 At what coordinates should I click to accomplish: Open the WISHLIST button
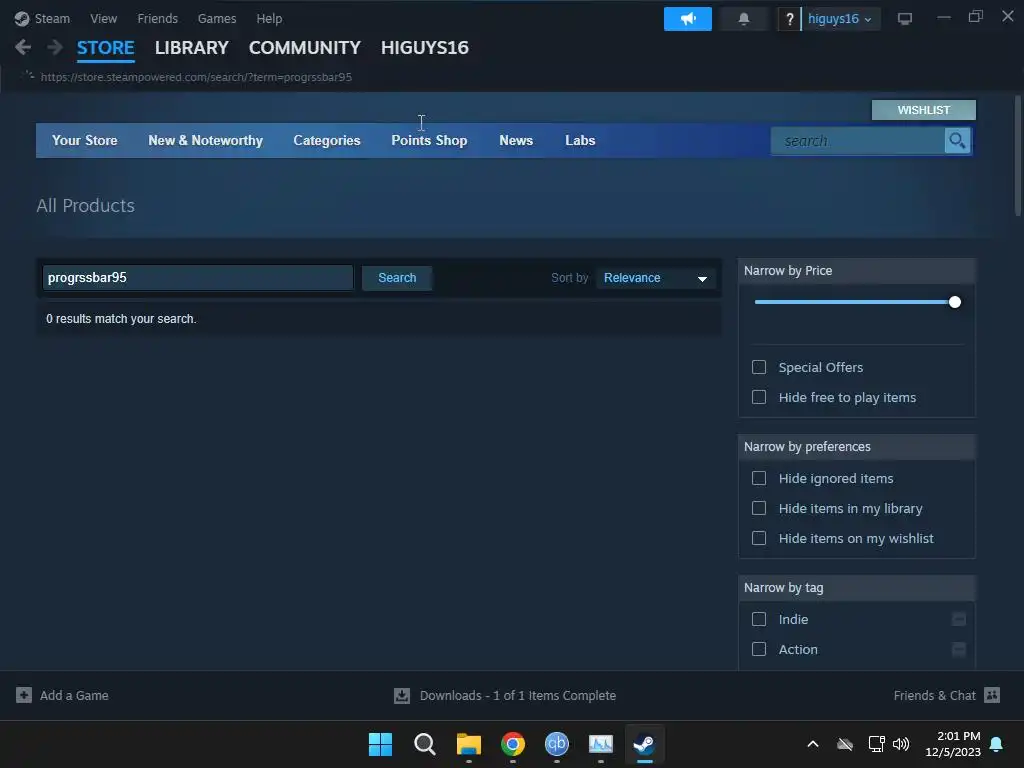(x=923, y=110)
